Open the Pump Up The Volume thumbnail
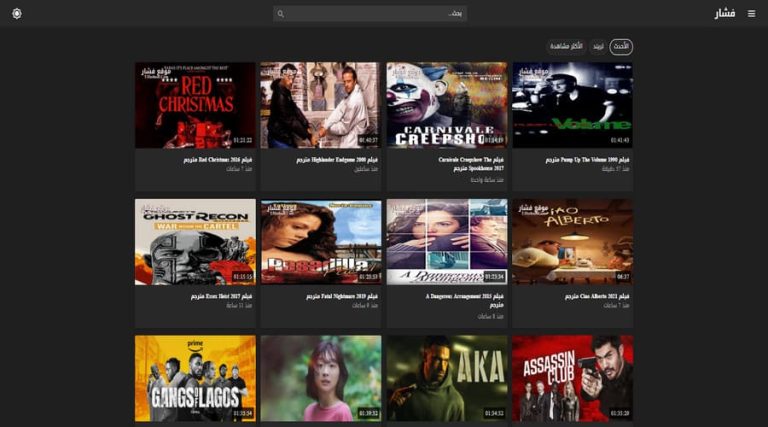Image resolution: width=768 pixels, height=427 pixels. pos(573,105)
